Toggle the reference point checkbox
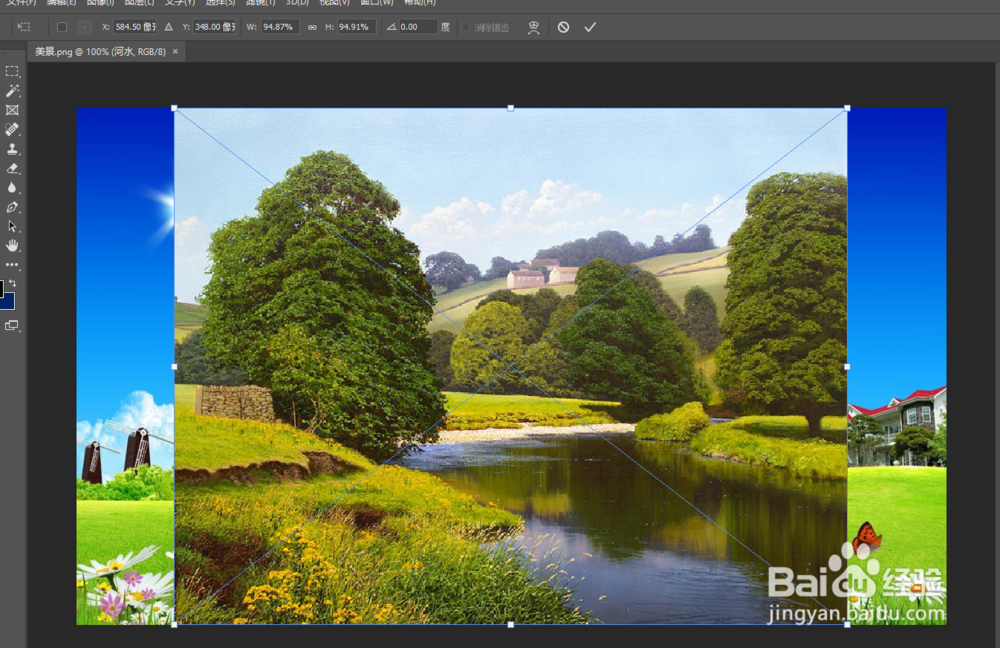The height and width of the screenshot is (648, 1000). (x=62, y=27)
